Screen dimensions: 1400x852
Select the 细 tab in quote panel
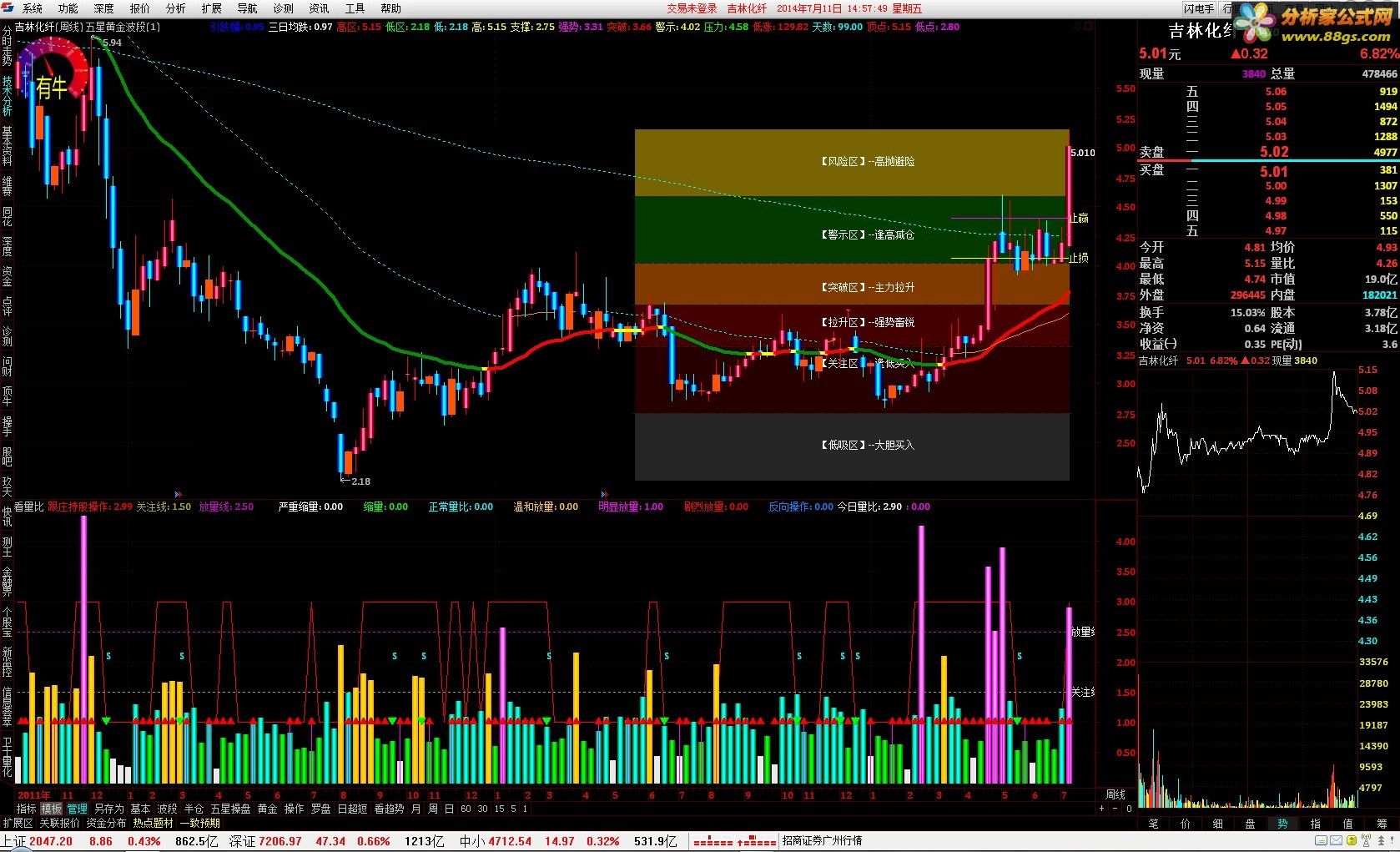coord(1217,823)
